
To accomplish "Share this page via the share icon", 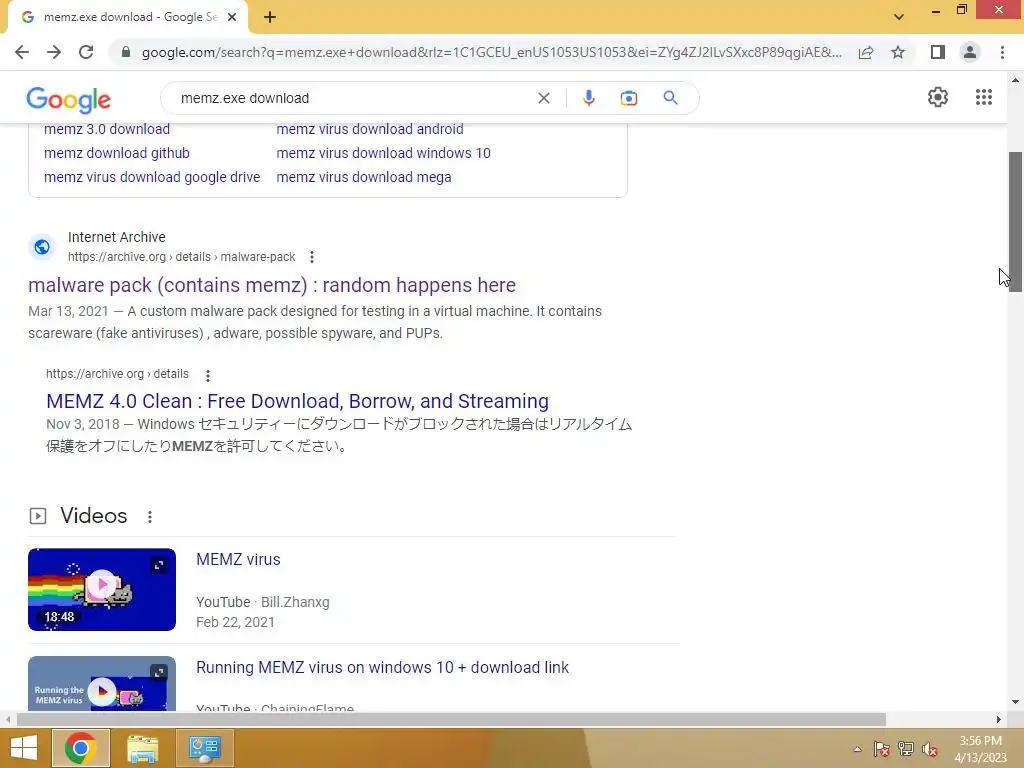I will pyautogui.click(x=866, y=52).
